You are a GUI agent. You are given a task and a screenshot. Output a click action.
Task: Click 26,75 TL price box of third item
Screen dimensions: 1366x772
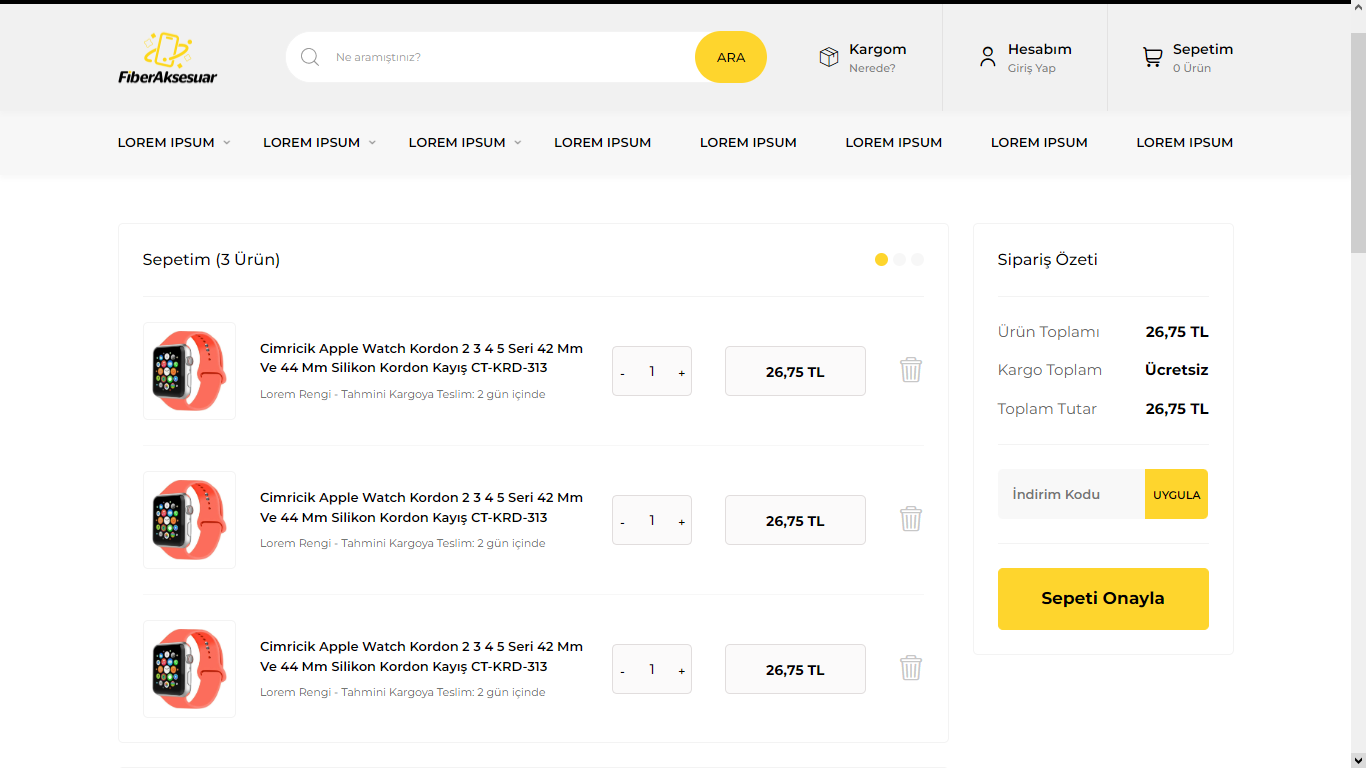(x=795, y=669)
